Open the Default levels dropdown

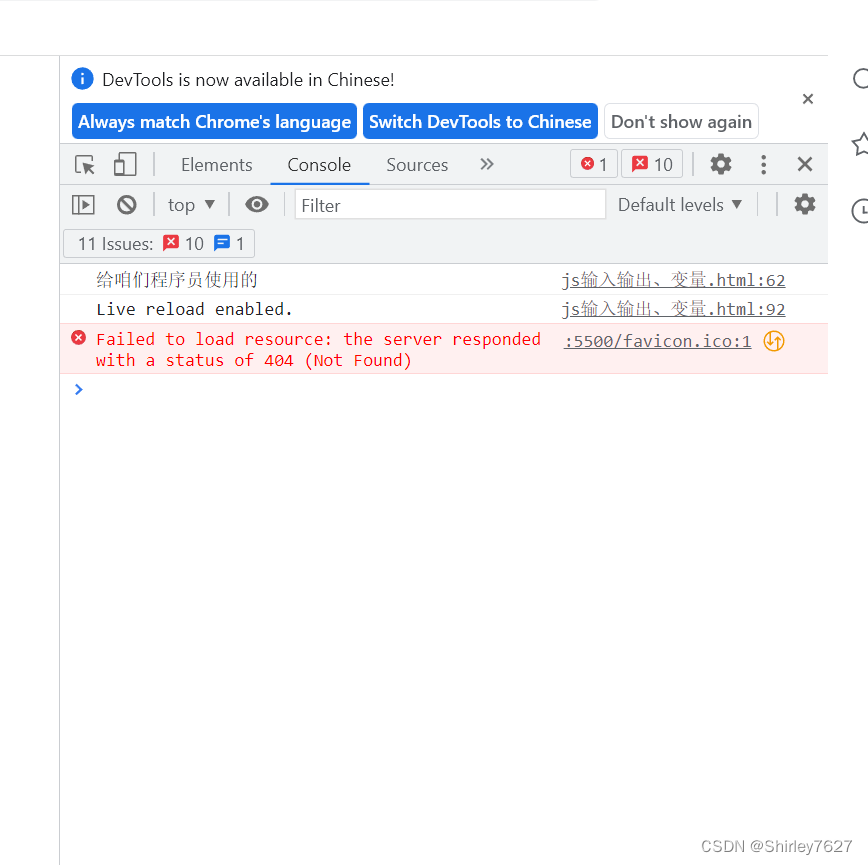(x=680, y=204)
